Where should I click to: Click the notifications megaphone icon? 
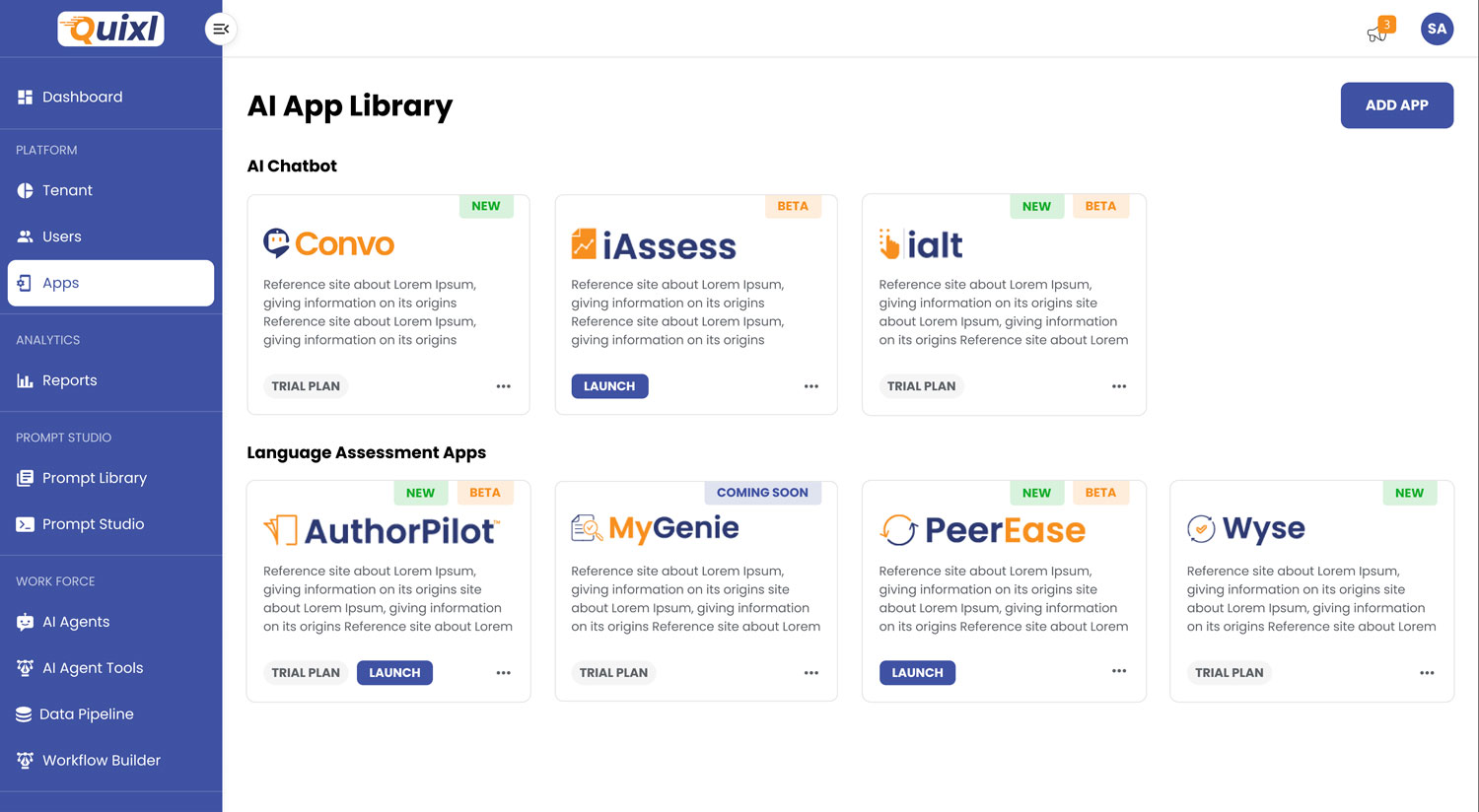tap(1377, 33)
